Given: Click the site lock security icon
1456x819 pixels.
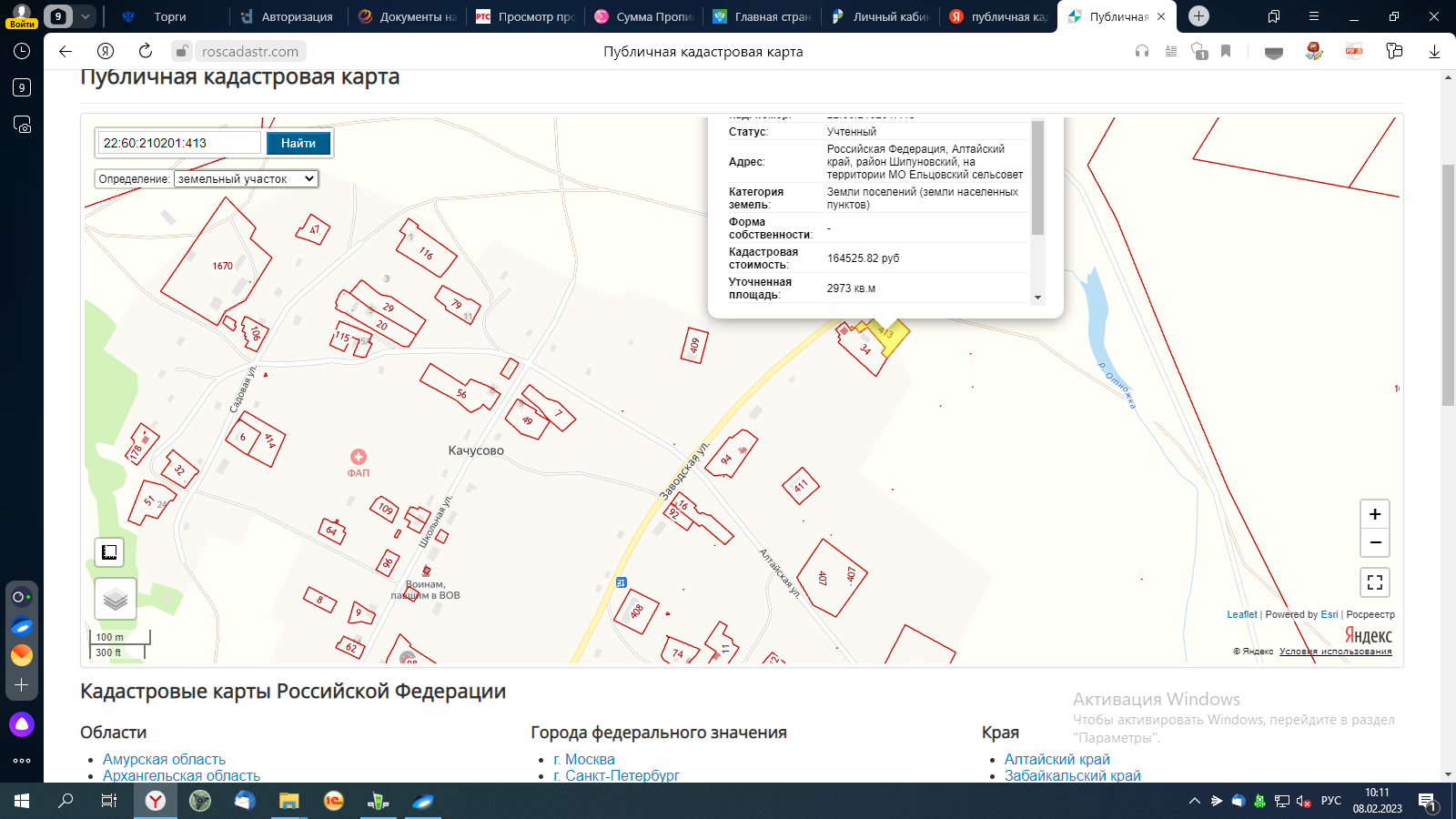Looking at the screenshot, I should pyautogui.click(x=182, y=52).
